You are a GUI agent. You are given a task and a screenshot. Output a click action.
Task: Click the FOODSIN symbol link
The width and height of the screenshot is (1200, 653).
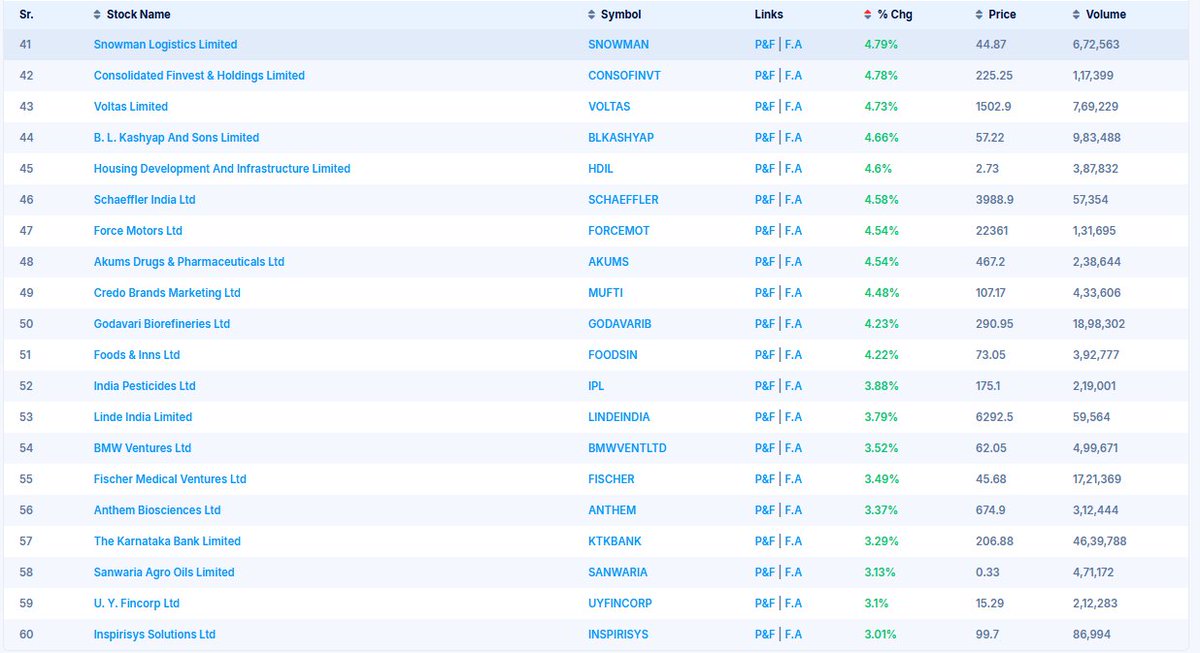(x=614, y=354)
